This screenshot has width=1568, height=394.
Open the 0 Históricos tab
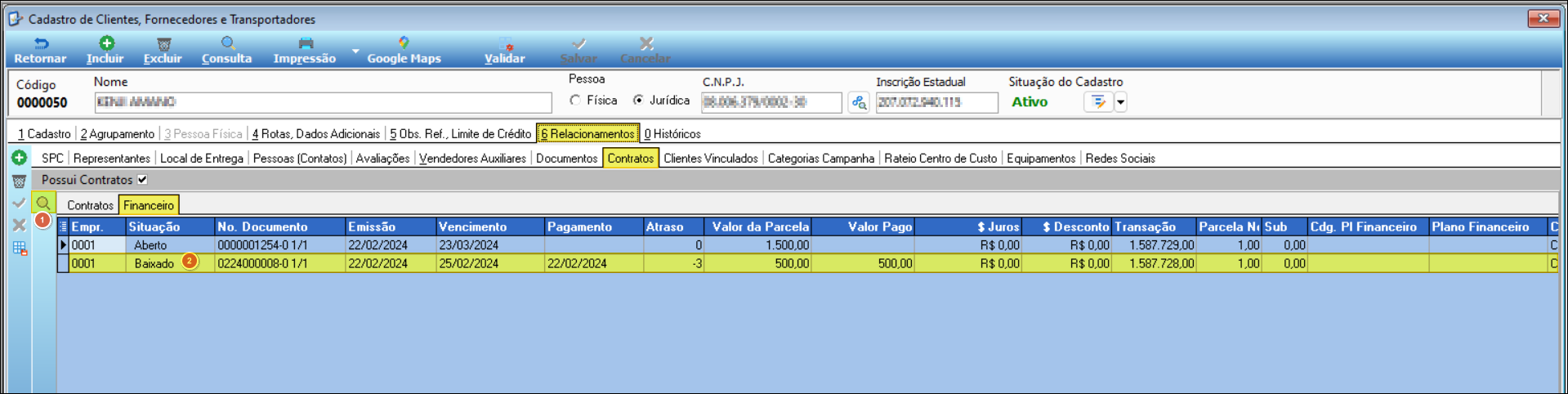[672, 134]
